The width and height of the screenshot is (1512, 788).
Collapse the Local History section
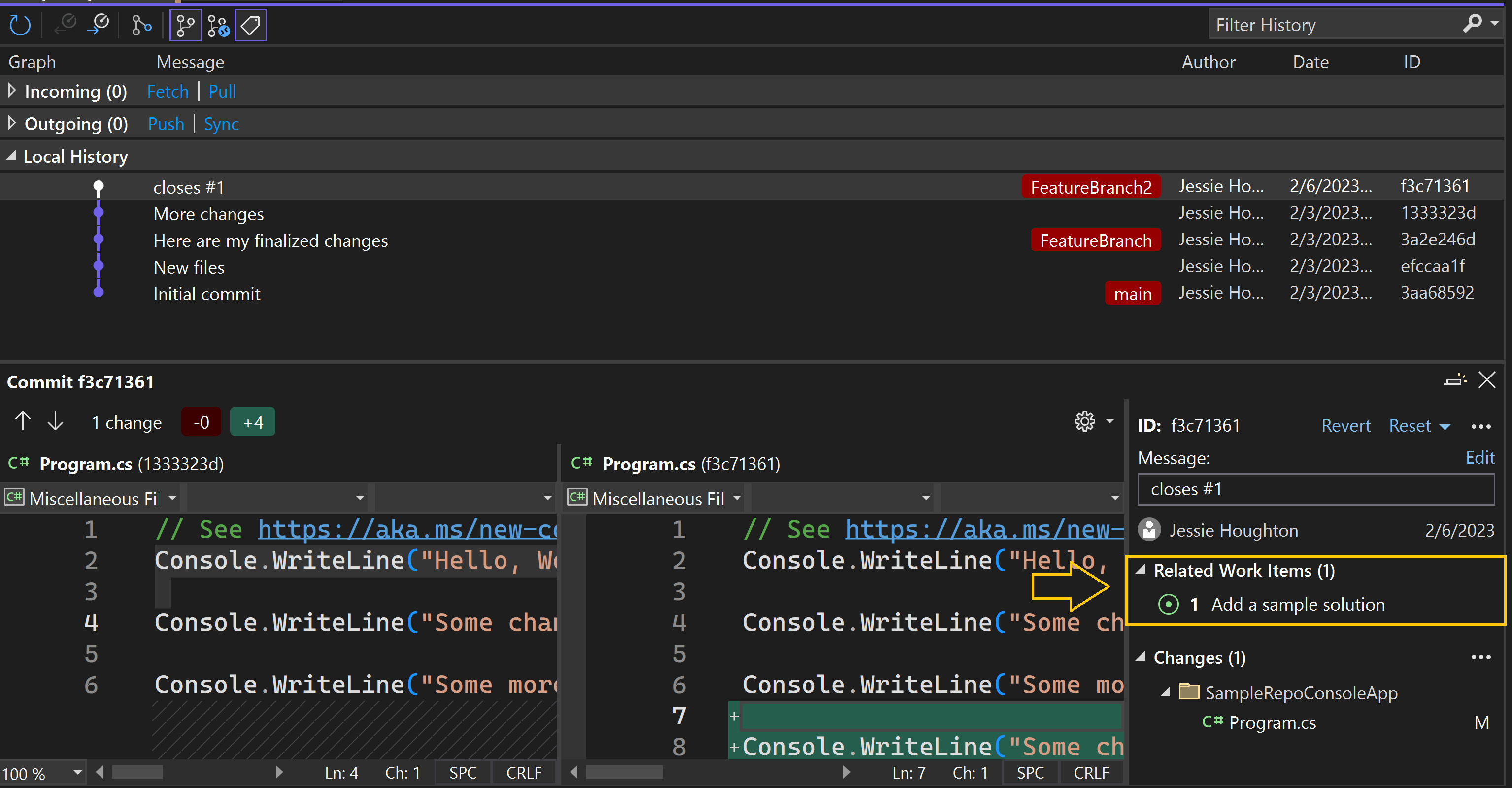(x=11, y=156)
